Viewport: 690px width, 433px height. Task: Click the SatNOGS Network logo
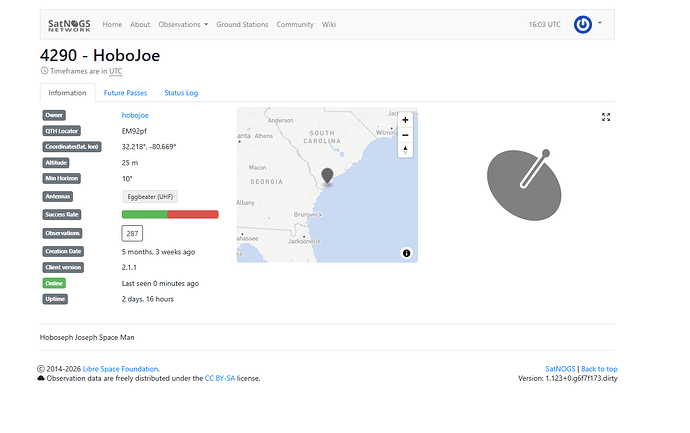70,24
